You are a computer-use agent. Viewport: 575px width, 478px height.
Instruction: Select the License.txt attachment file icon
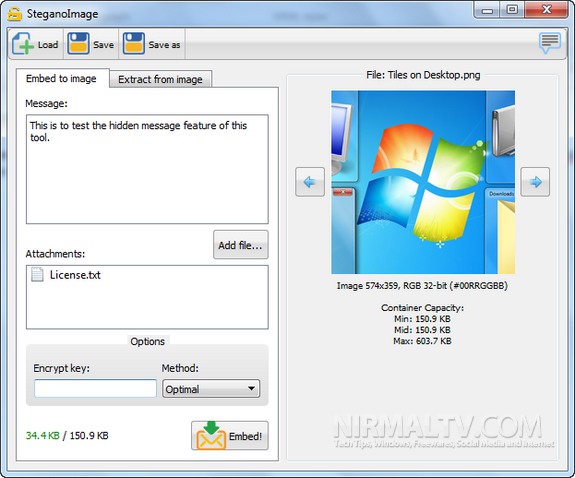coord(37,274)
